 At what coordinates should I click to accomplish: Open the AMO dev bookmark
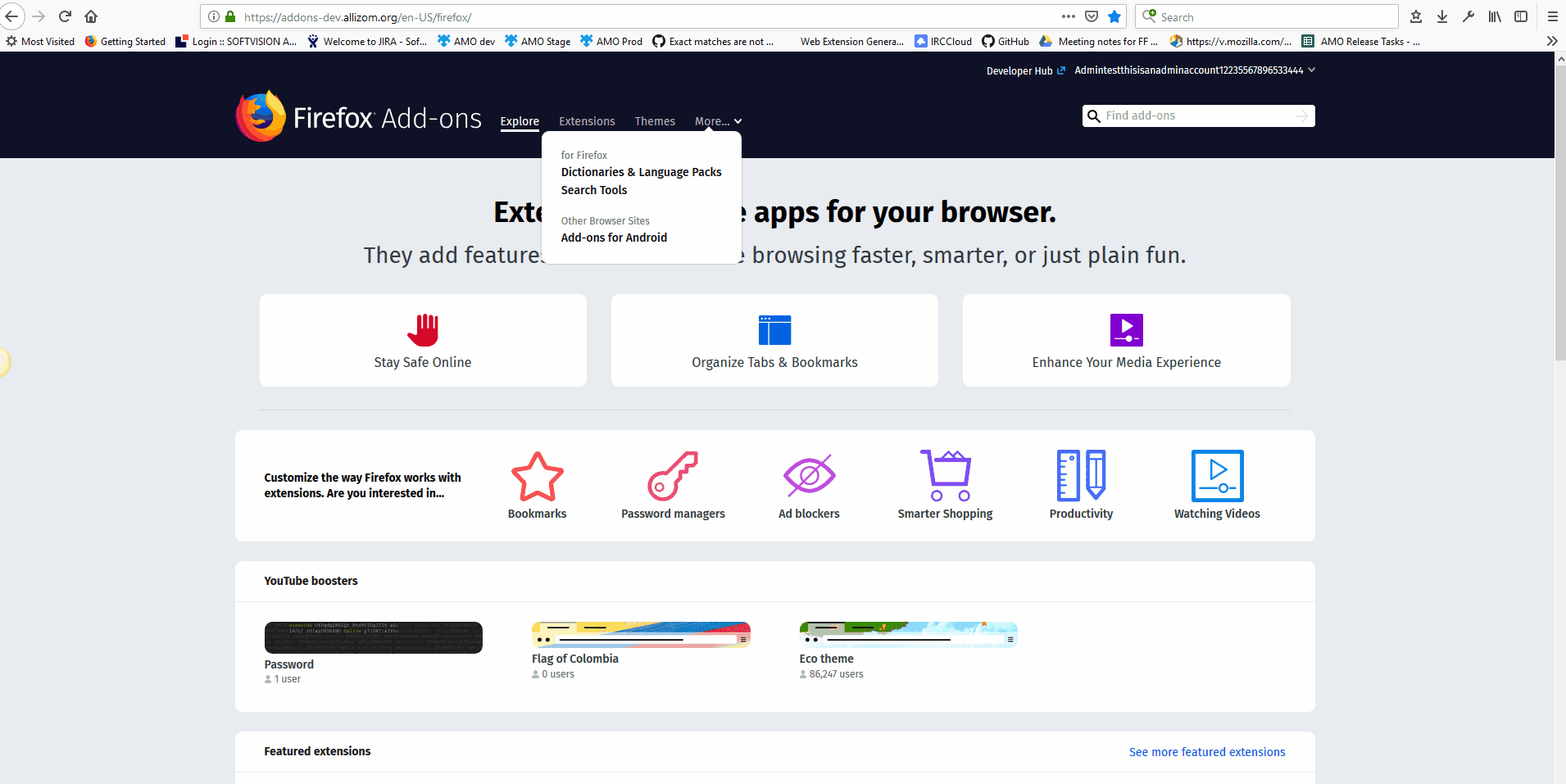[466, 41]
